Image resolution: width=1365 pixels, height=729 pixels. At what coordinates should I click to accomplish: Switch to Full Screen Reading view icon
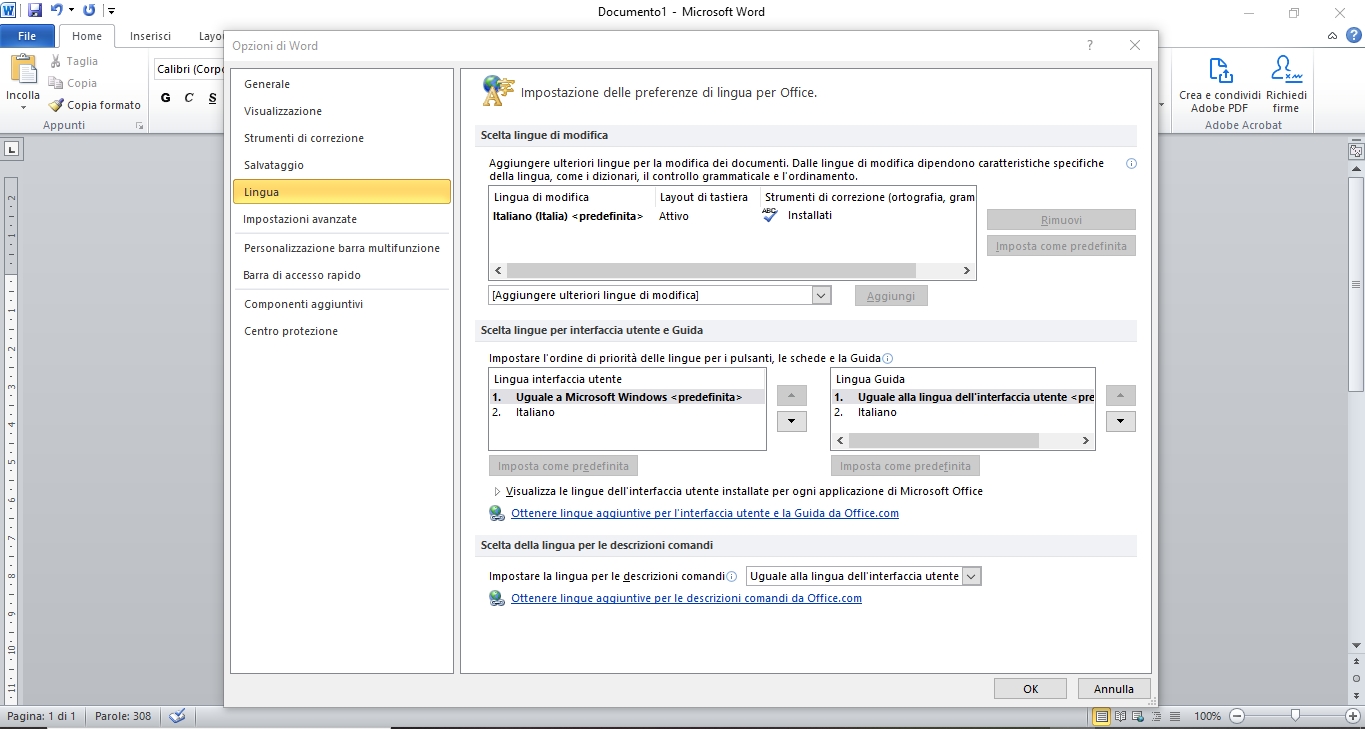click(1121, 716)
